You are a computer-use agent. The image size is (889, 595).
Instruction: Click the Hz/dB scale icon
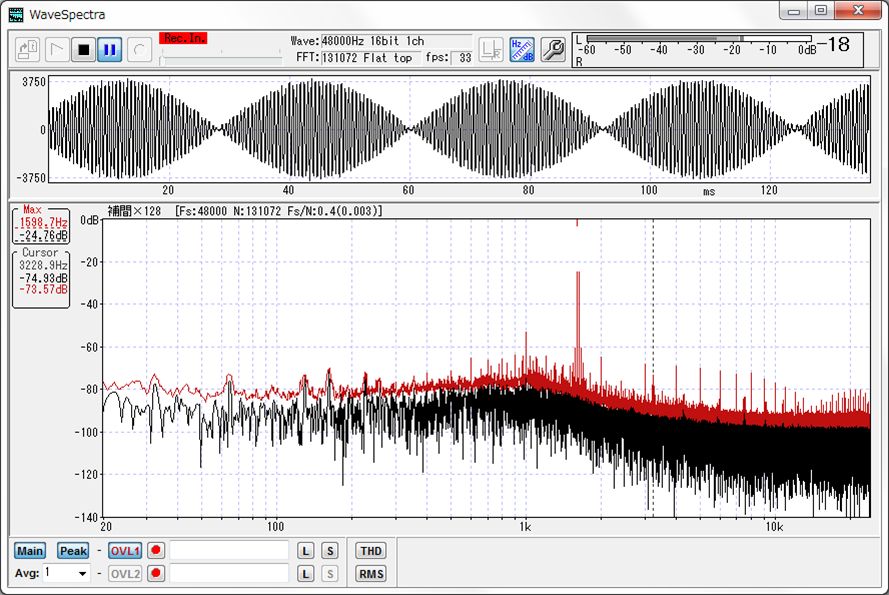point(521,49)
